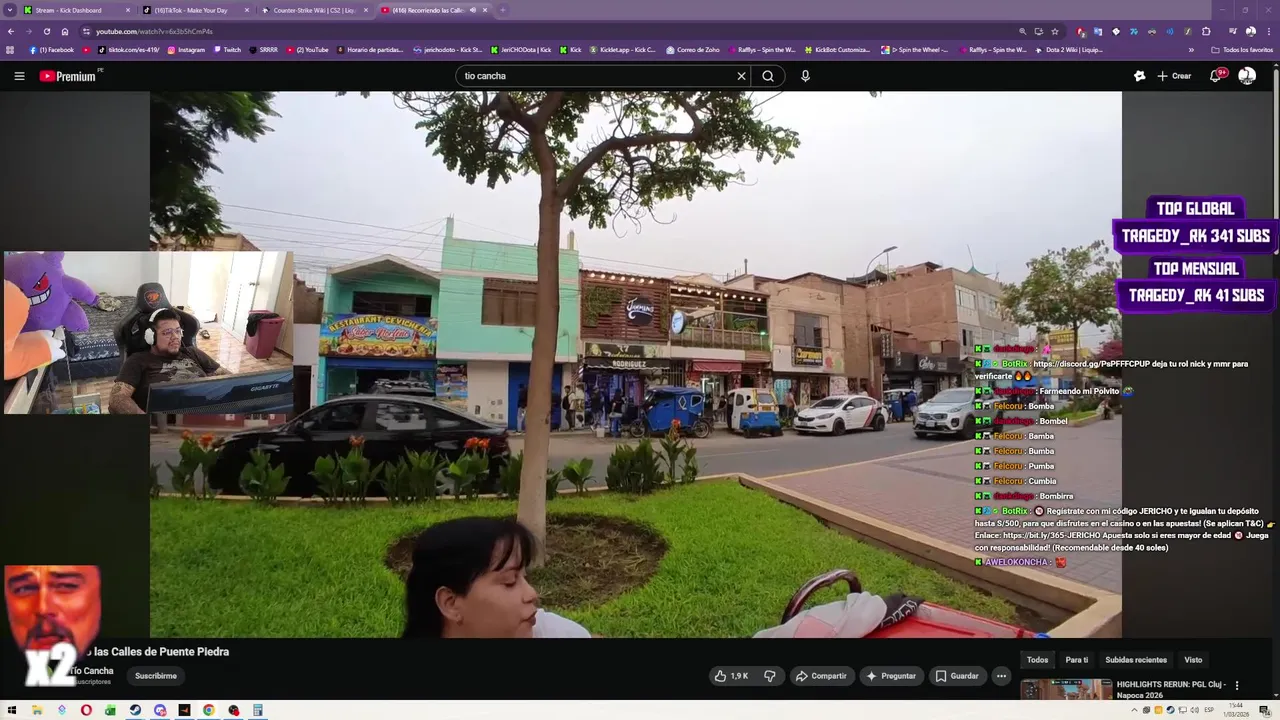Open zoom magnifier in address bar
Viewport: 1280px width, 720px height.
pos(1022,31)
